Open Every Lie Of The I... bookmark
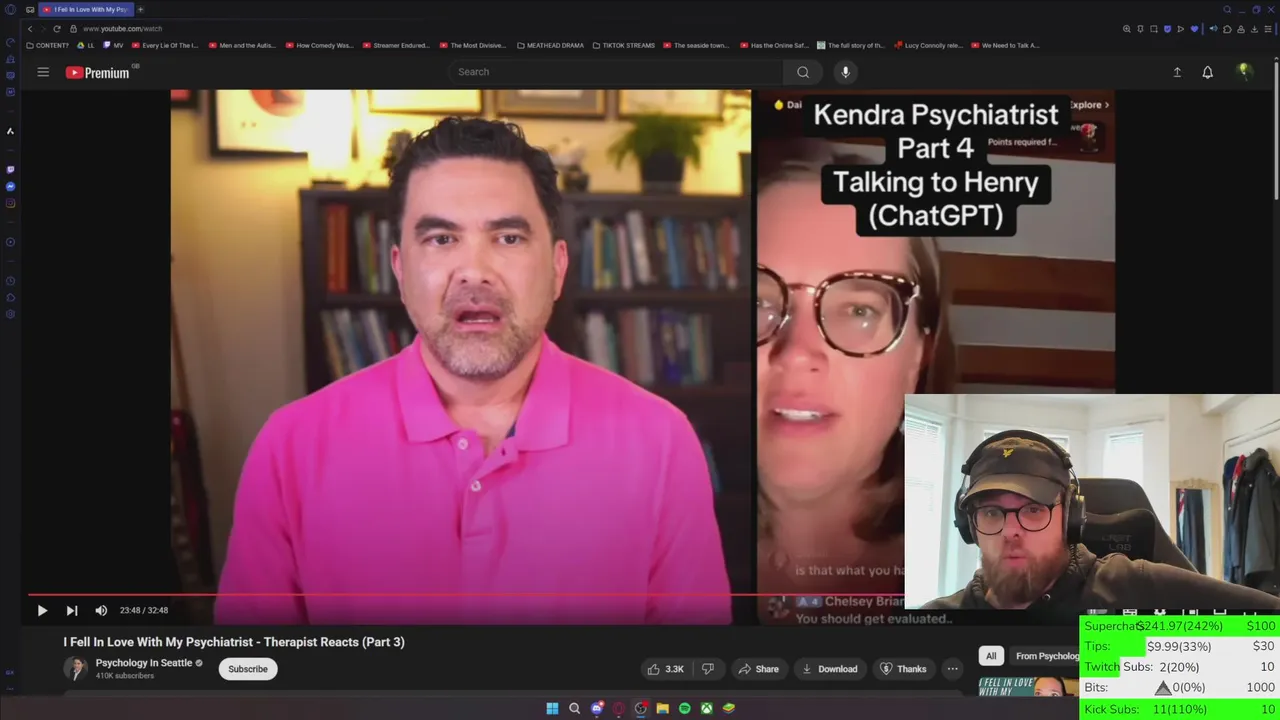This screenshot has width=1280, height=720. click(165, 45)
